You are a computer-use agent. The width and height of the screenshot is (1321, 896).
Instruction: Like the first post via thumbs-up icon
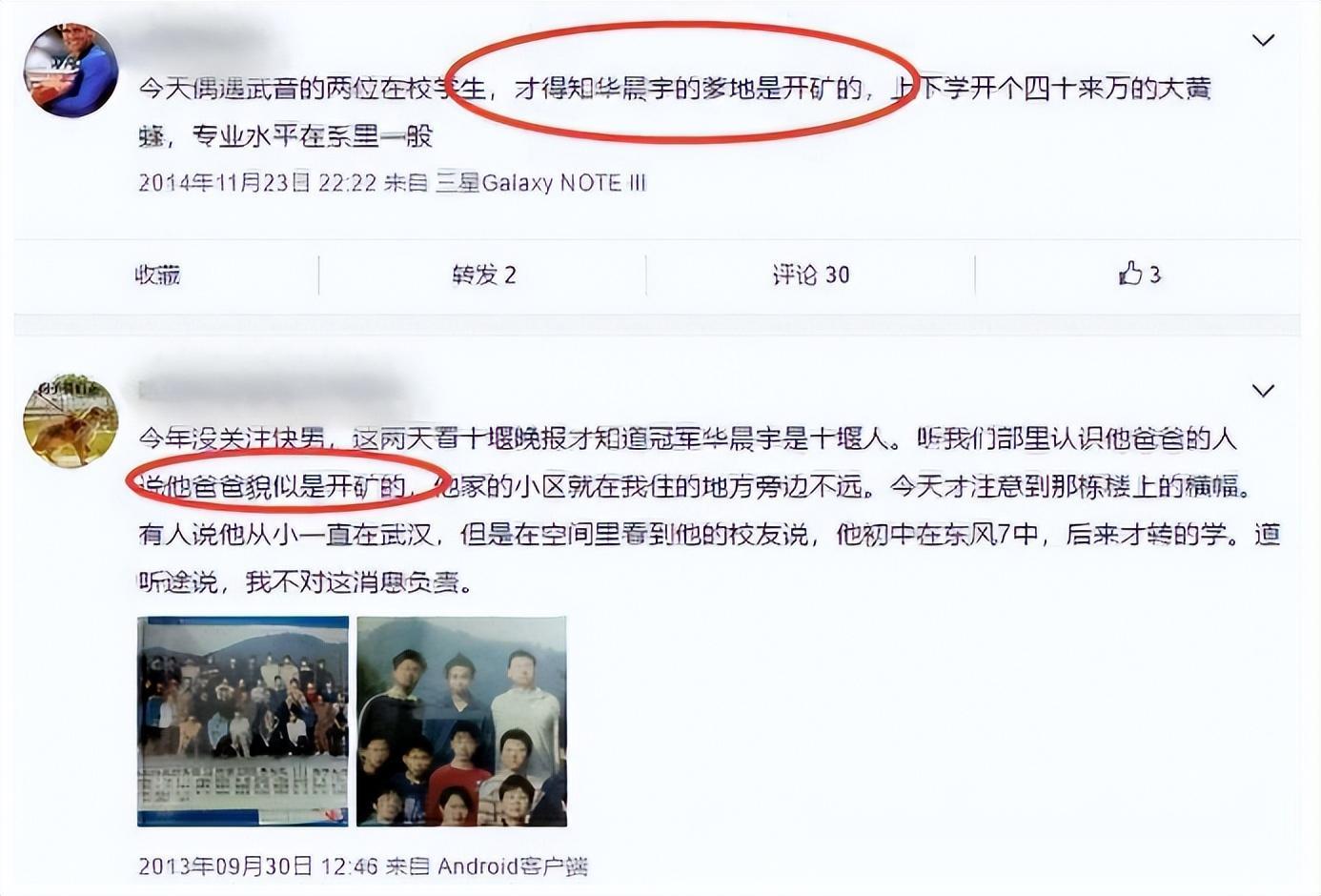click(x=1130, y=275)
